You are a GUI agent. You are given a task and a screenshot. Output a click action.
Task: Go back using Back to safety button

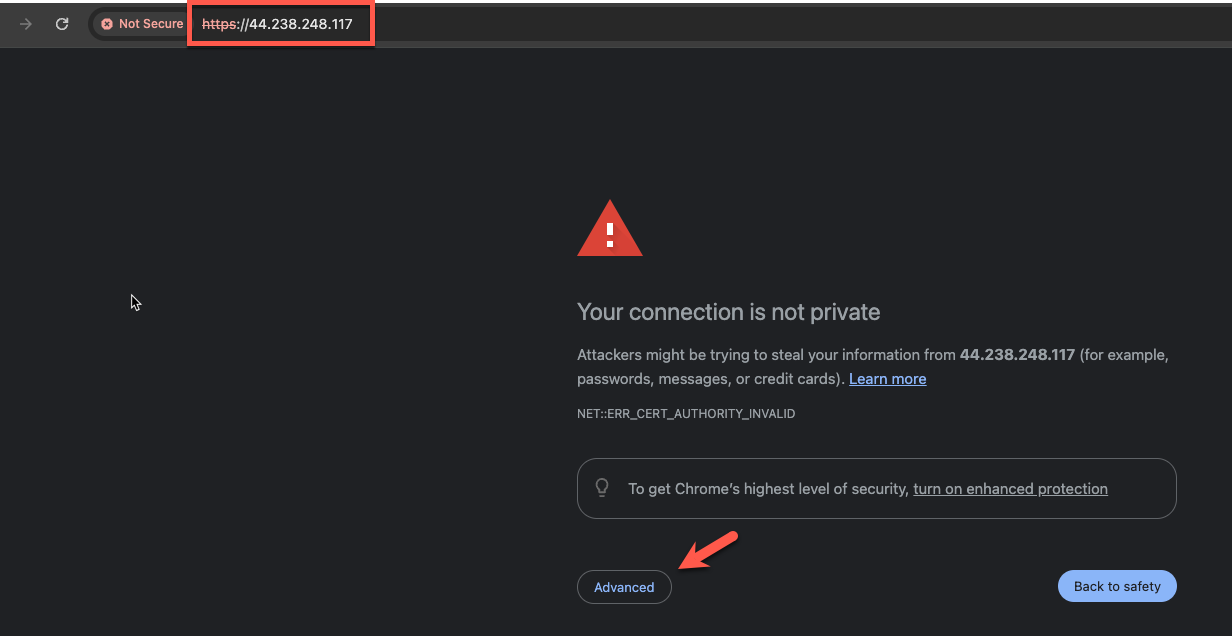click(x=1117, y=586)
